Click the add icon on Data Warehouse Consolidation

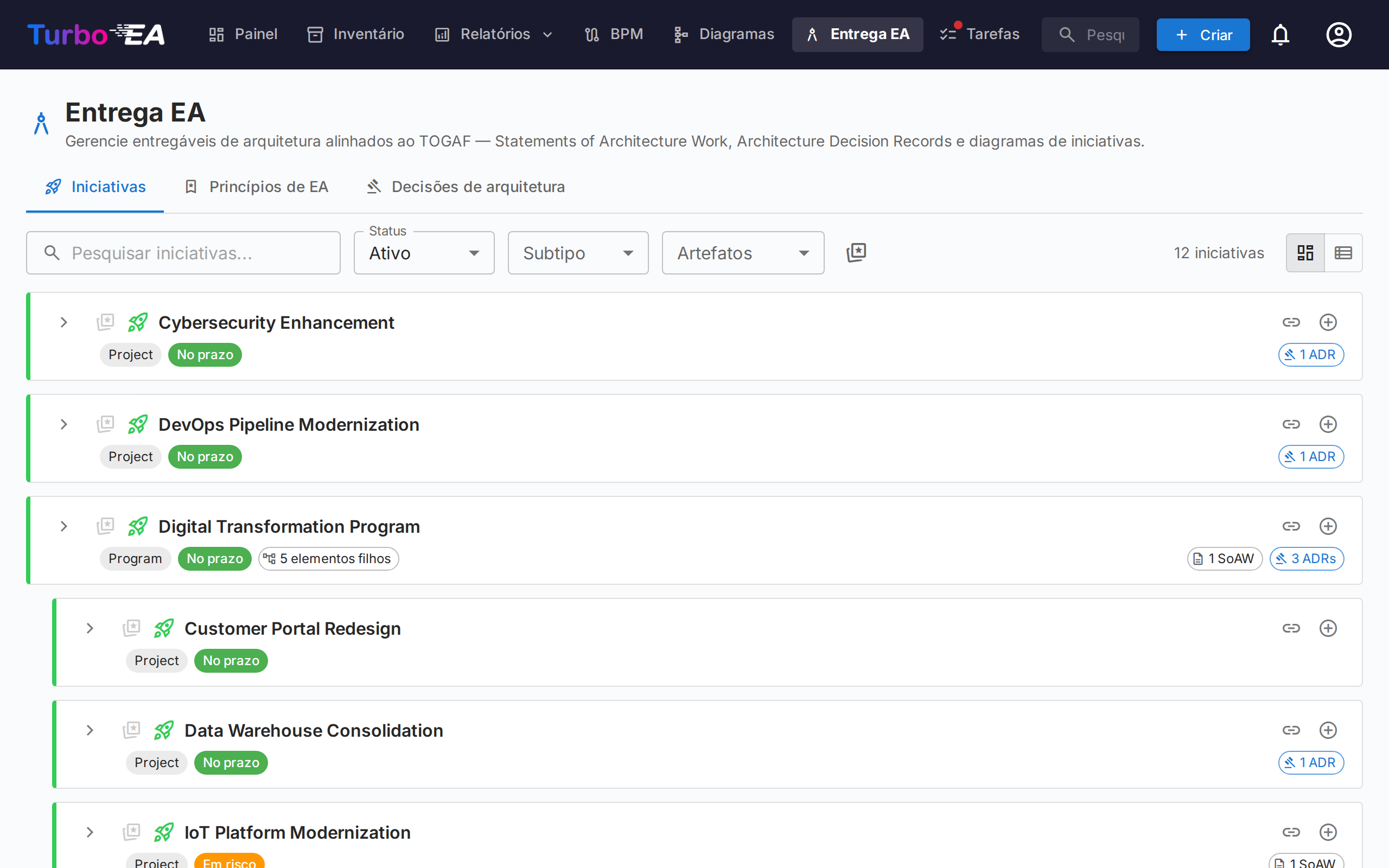[x=1328, y=730]
